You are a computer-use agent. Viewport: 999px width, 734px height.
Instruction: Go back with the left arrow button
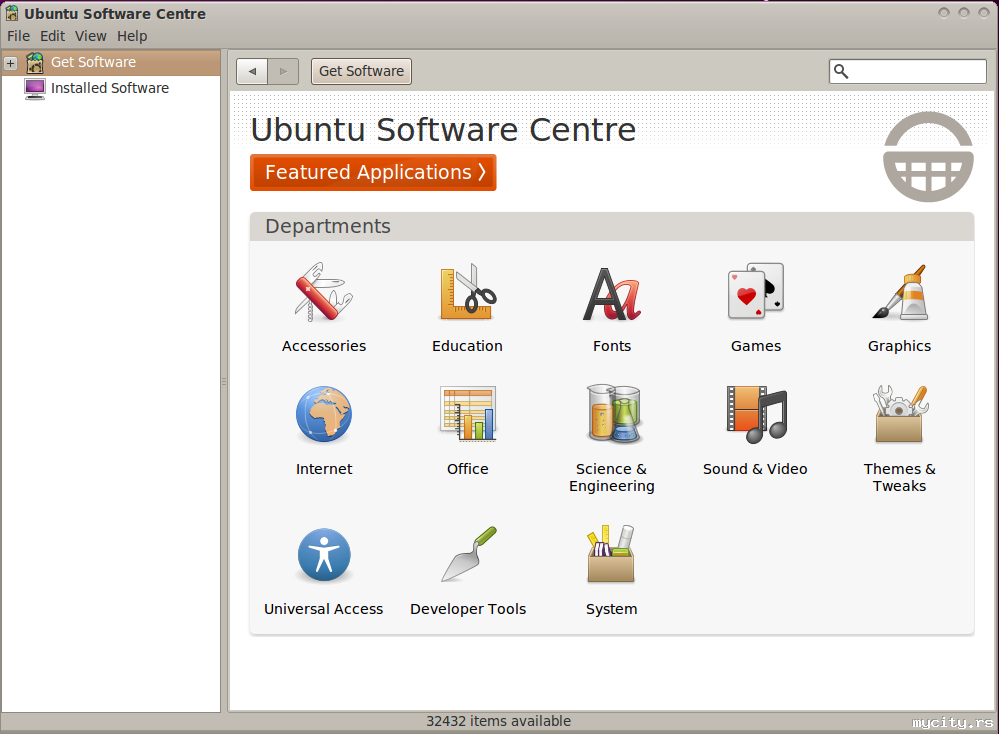tap(252, 71)
